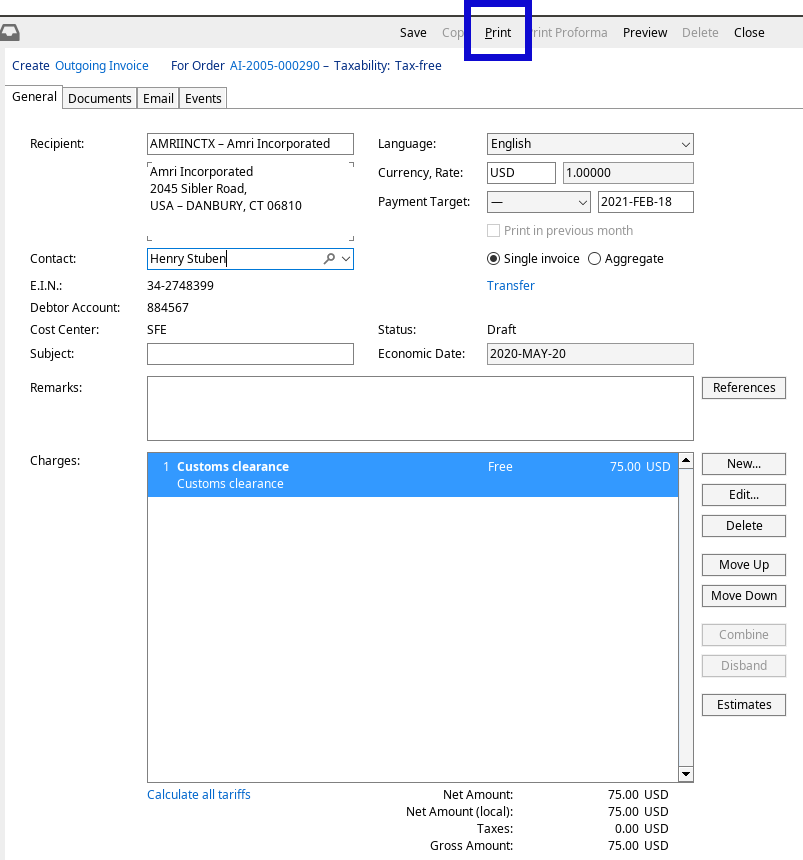This screenshot has width=803, height=860.
Task: Click the Move Down button
Action: (743, 595)
